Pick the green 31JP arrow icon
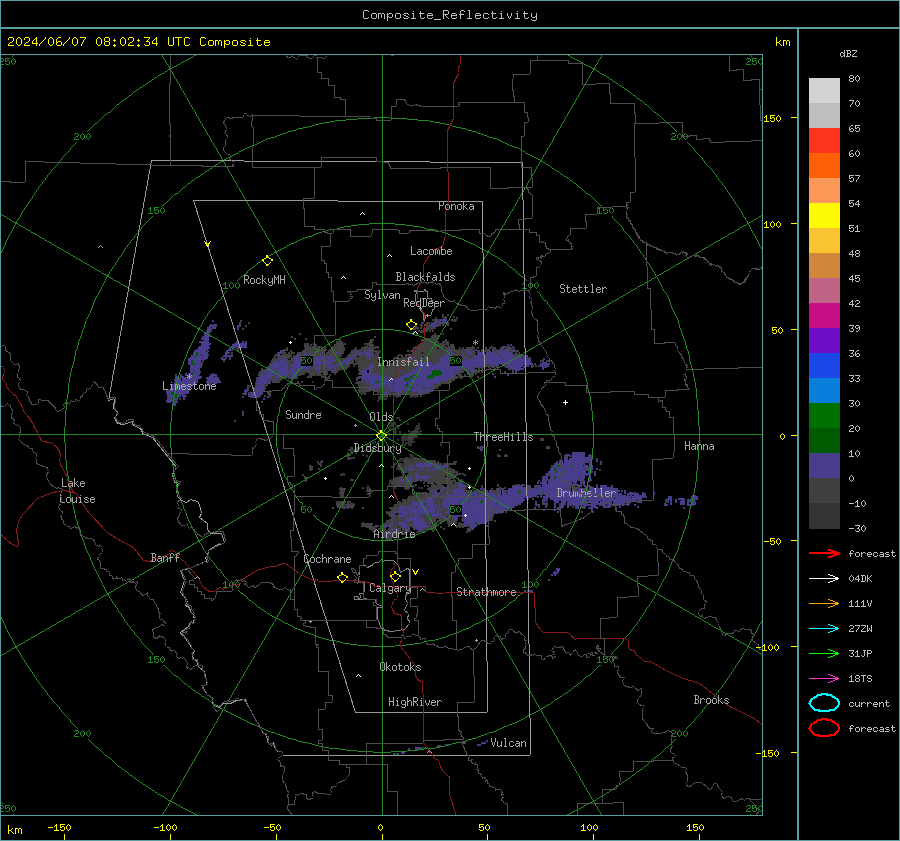This screenshot has width=900, height=841. [824, 653]
